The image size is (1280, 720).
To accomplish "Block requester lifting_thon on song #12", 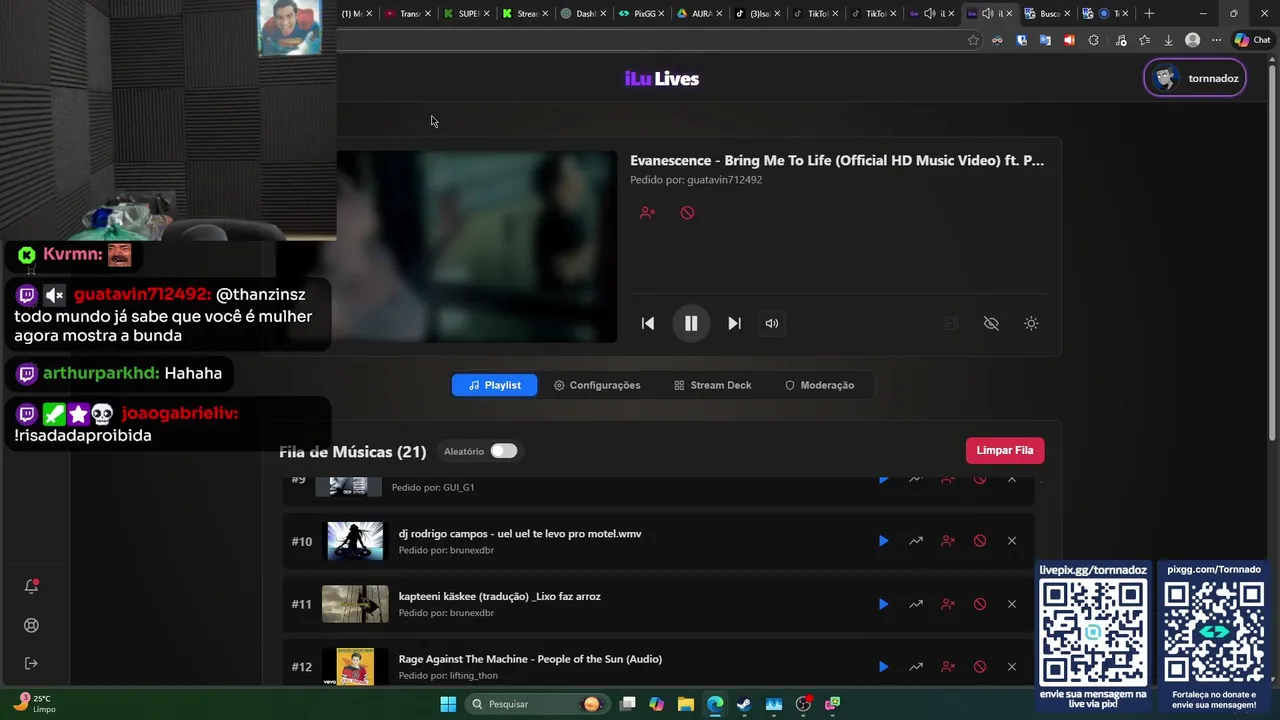I will point(947,667).
